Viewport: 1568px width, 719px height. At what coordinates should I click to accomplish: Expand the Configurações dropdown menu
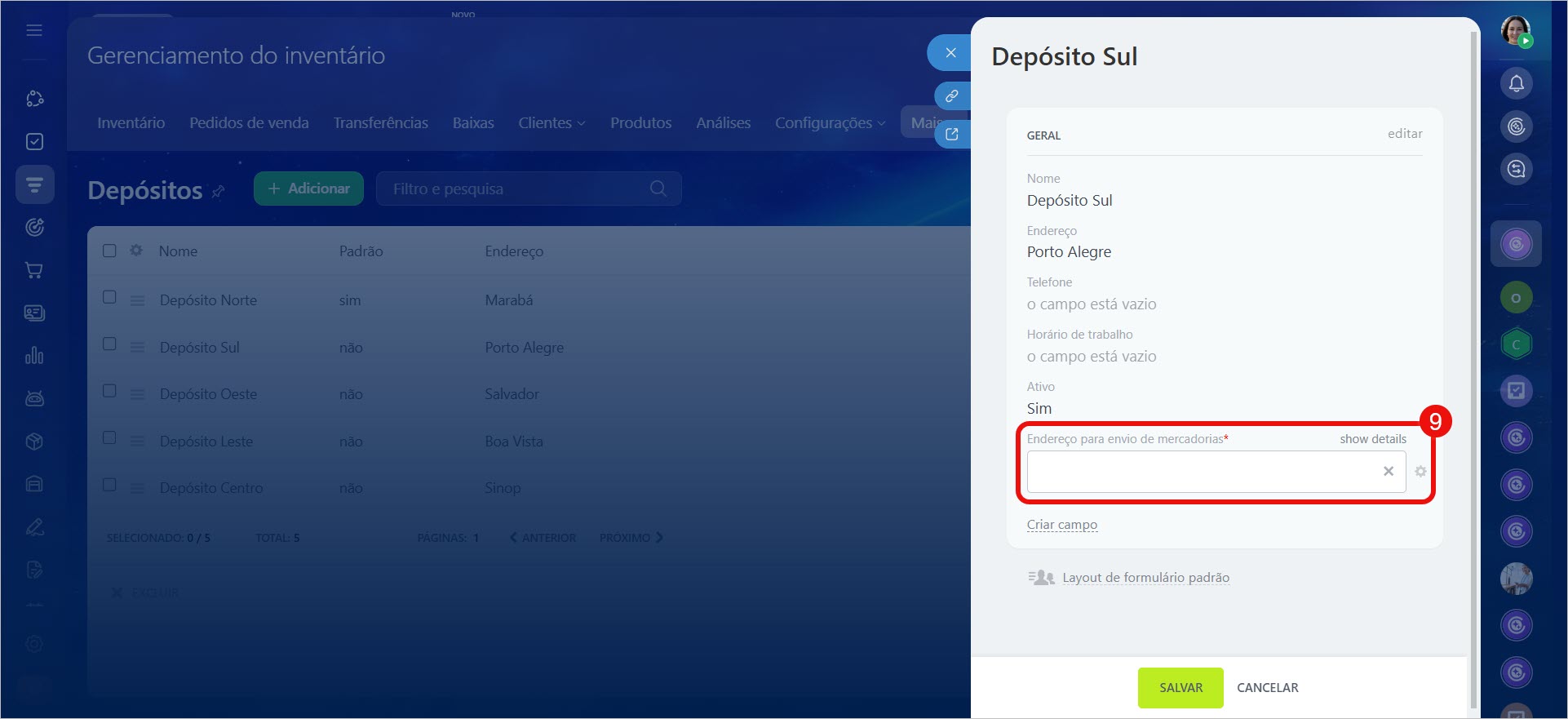829,123
